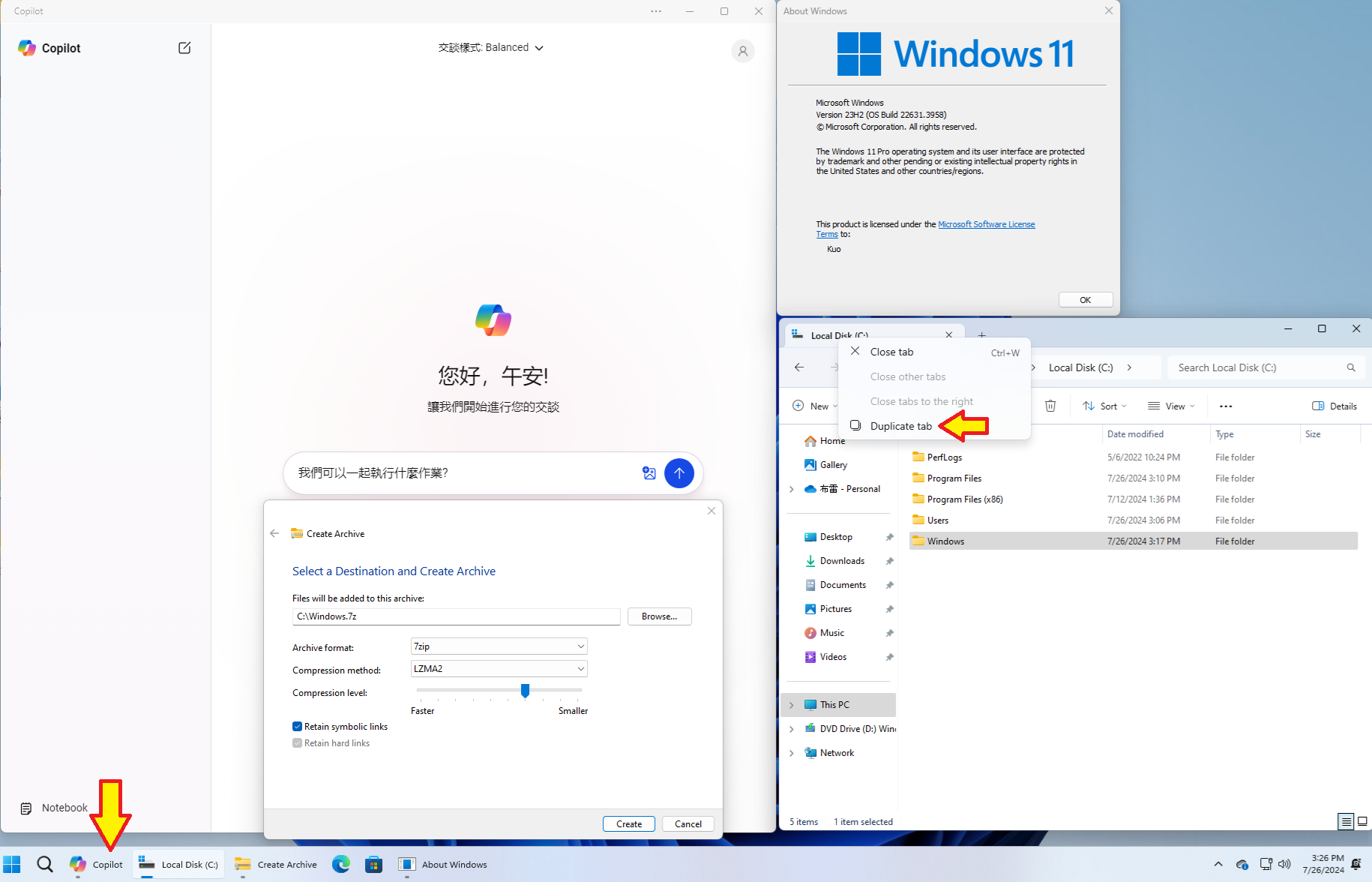Choose Duplicate tab from the context menu
The image size is (1372, 882).
click(x=934, y=426)
